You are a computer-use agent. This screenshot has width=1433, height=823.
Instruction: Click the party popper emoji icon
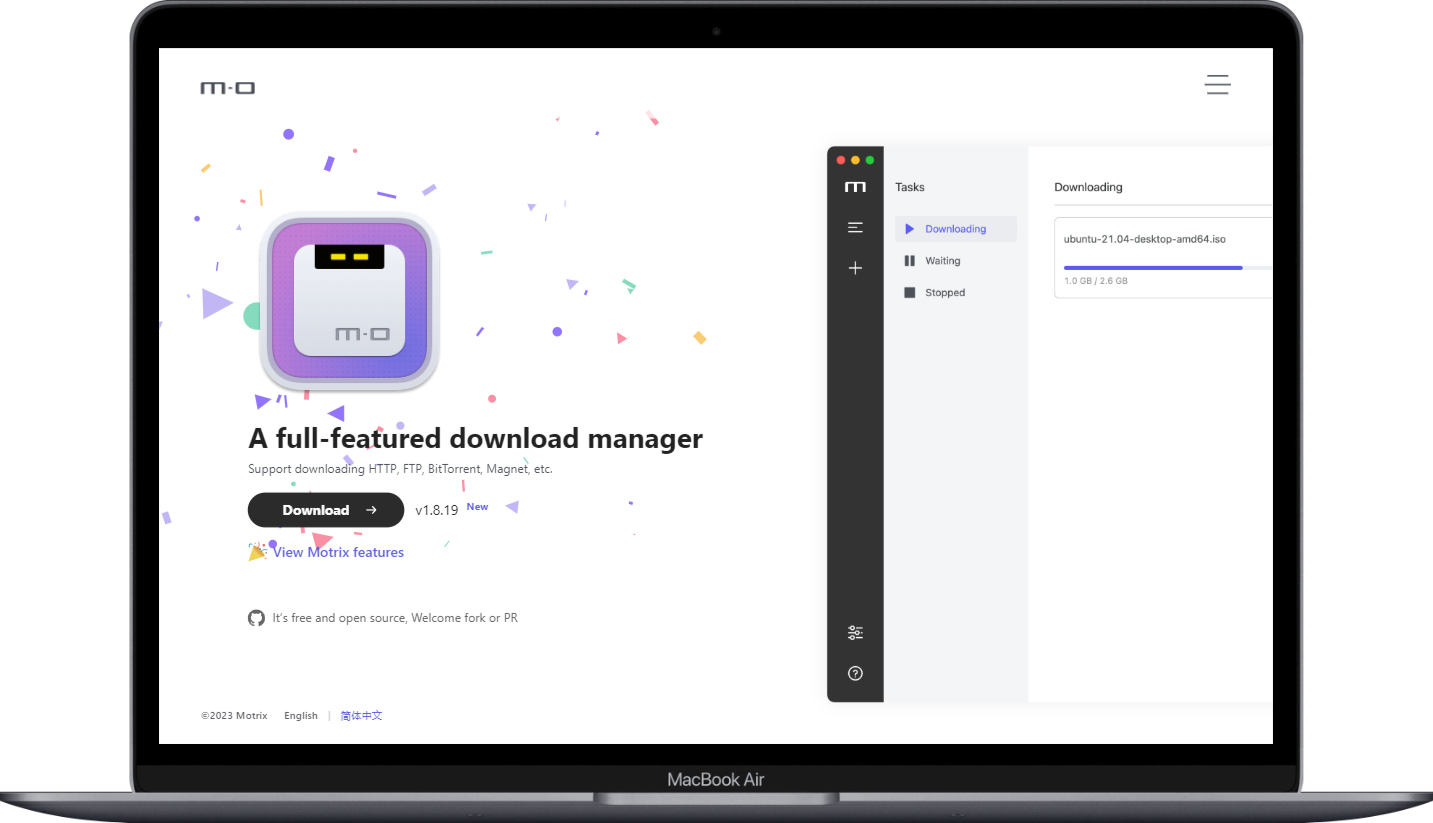257,552
